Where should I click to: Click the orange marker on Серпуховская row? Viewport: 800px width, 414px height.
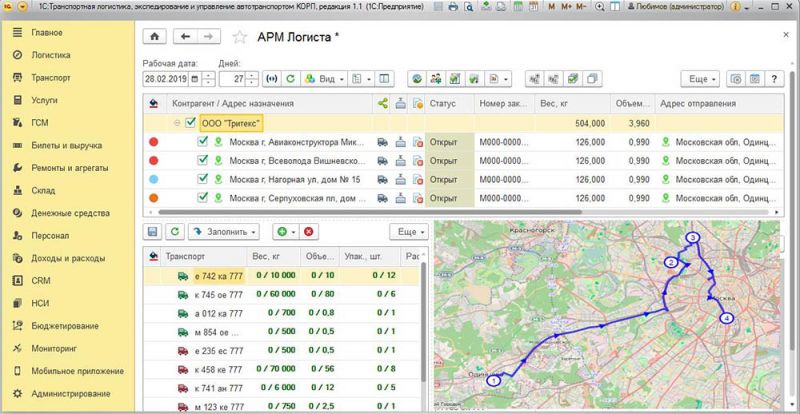[153, 198]
